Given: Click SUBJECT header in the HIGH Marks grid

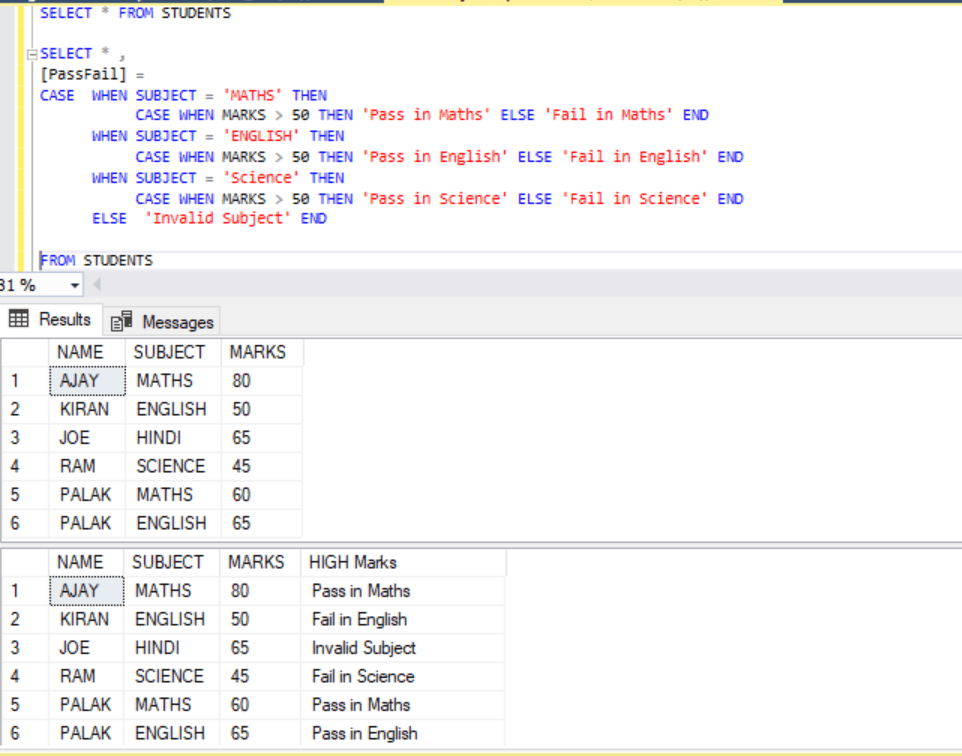Looking at the screenshot, I should tap(172, 563).
